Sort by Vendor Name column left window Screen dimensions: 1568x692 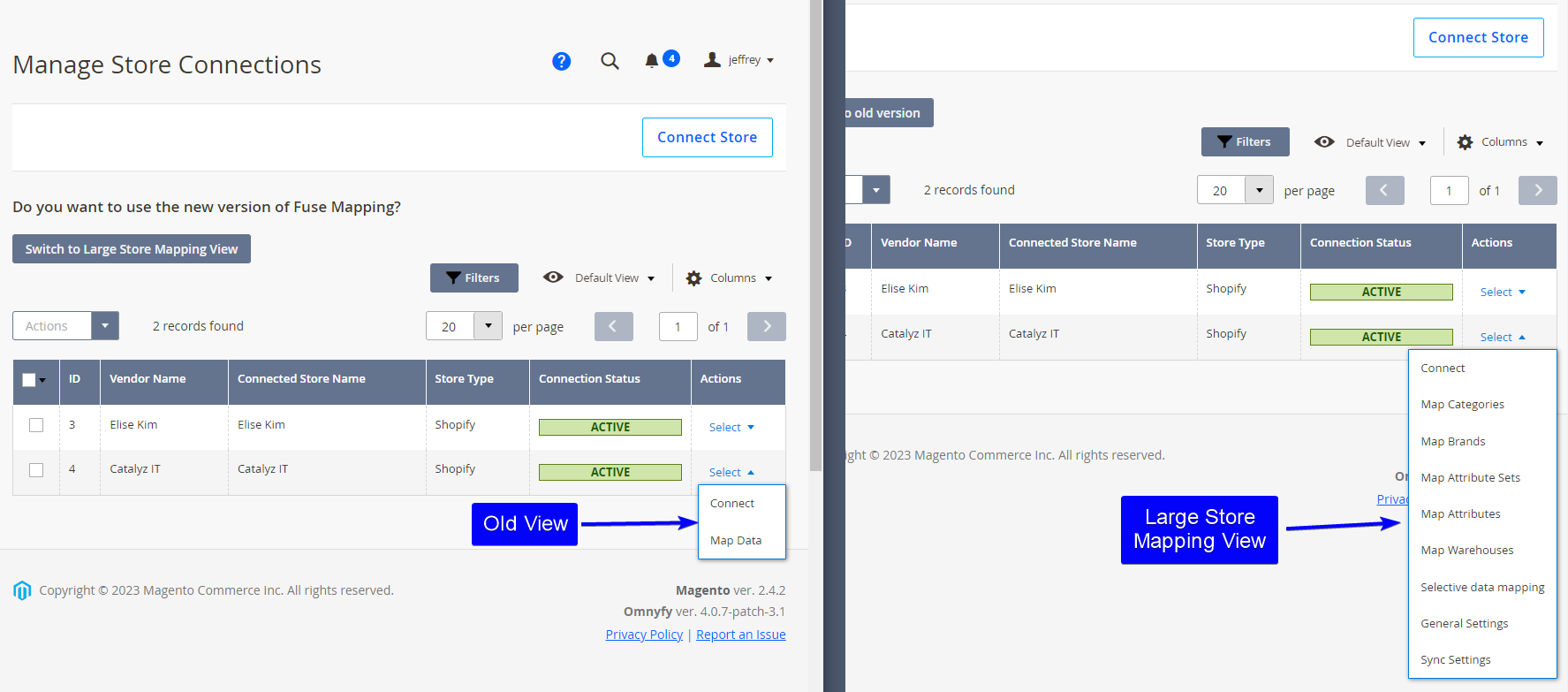tap(164, 382)
